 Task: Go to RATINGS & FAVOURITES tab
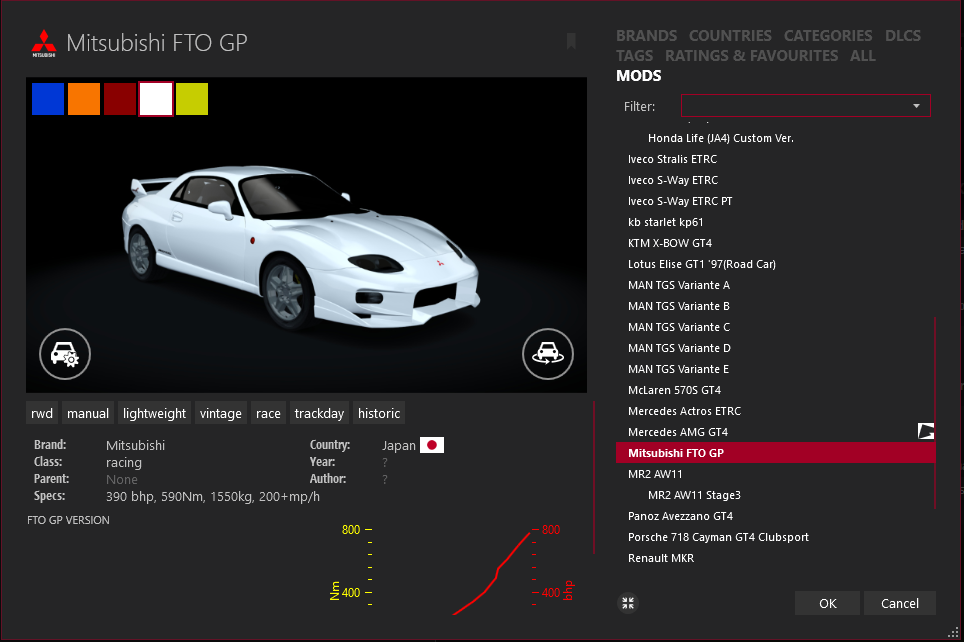(751, 56)
